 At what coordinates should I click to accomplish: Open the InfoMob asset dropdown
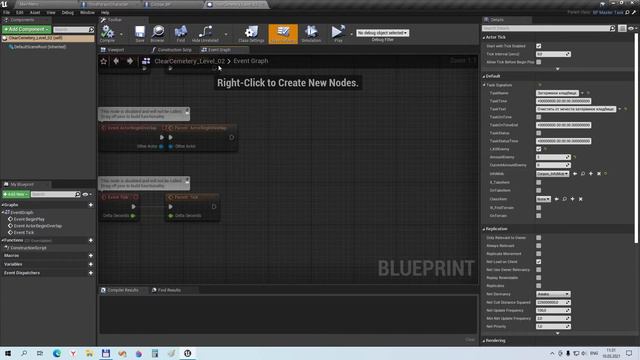553,173
